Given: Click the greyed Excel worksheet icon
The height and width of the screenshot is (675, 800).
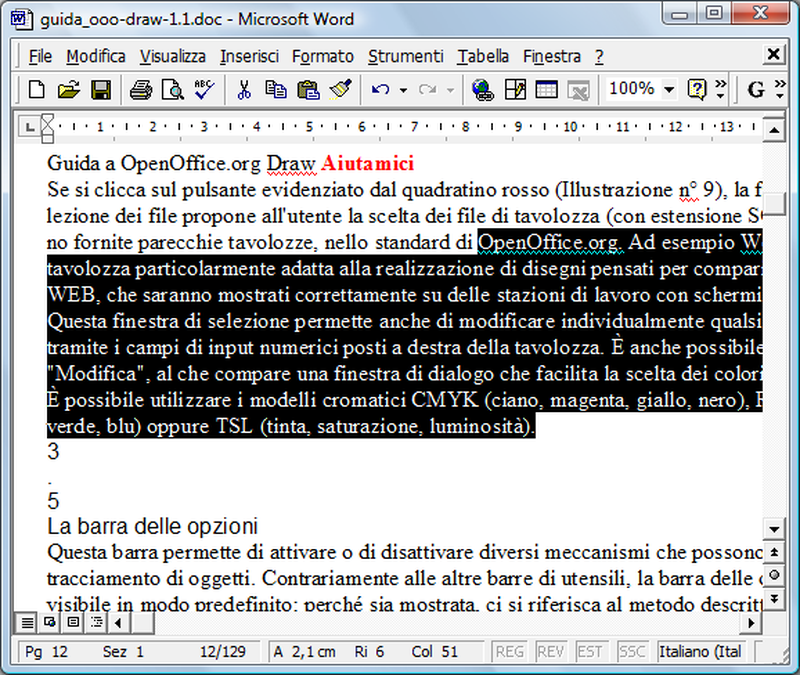Looking at the screenshot, I should pyautogui.click(x=579, y=91).
